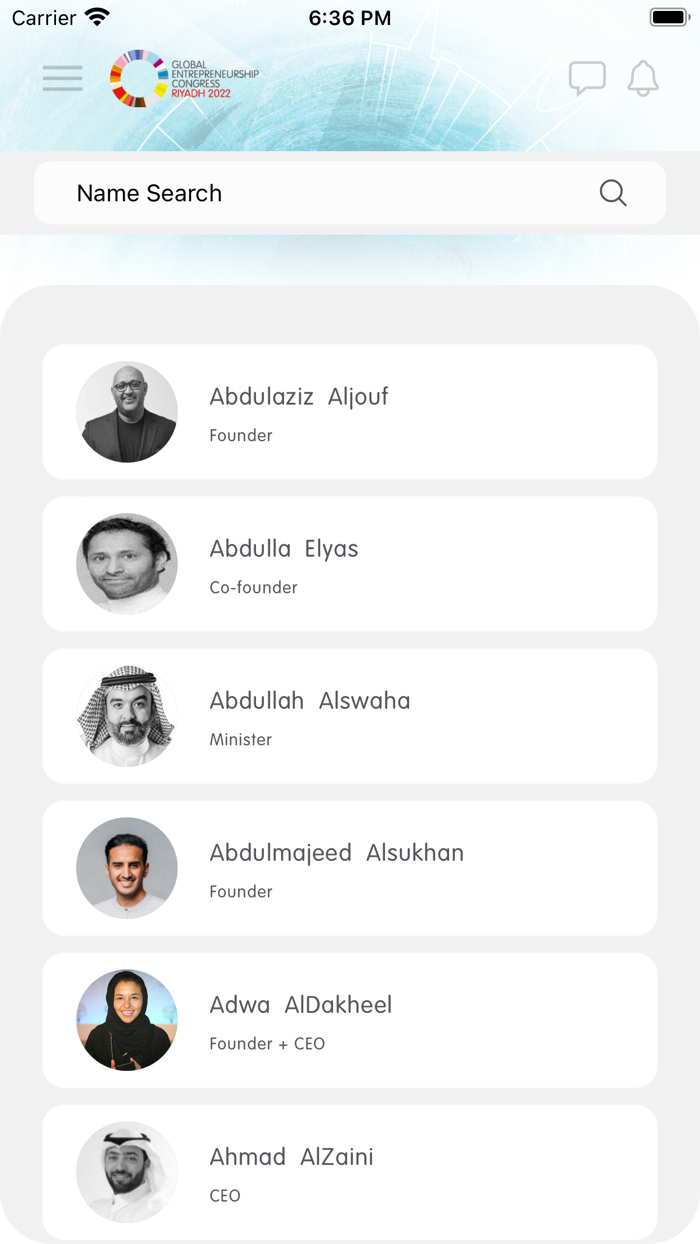
Task: Click the Wi-Fi icon in status bar
Action: tap(95, 16)
